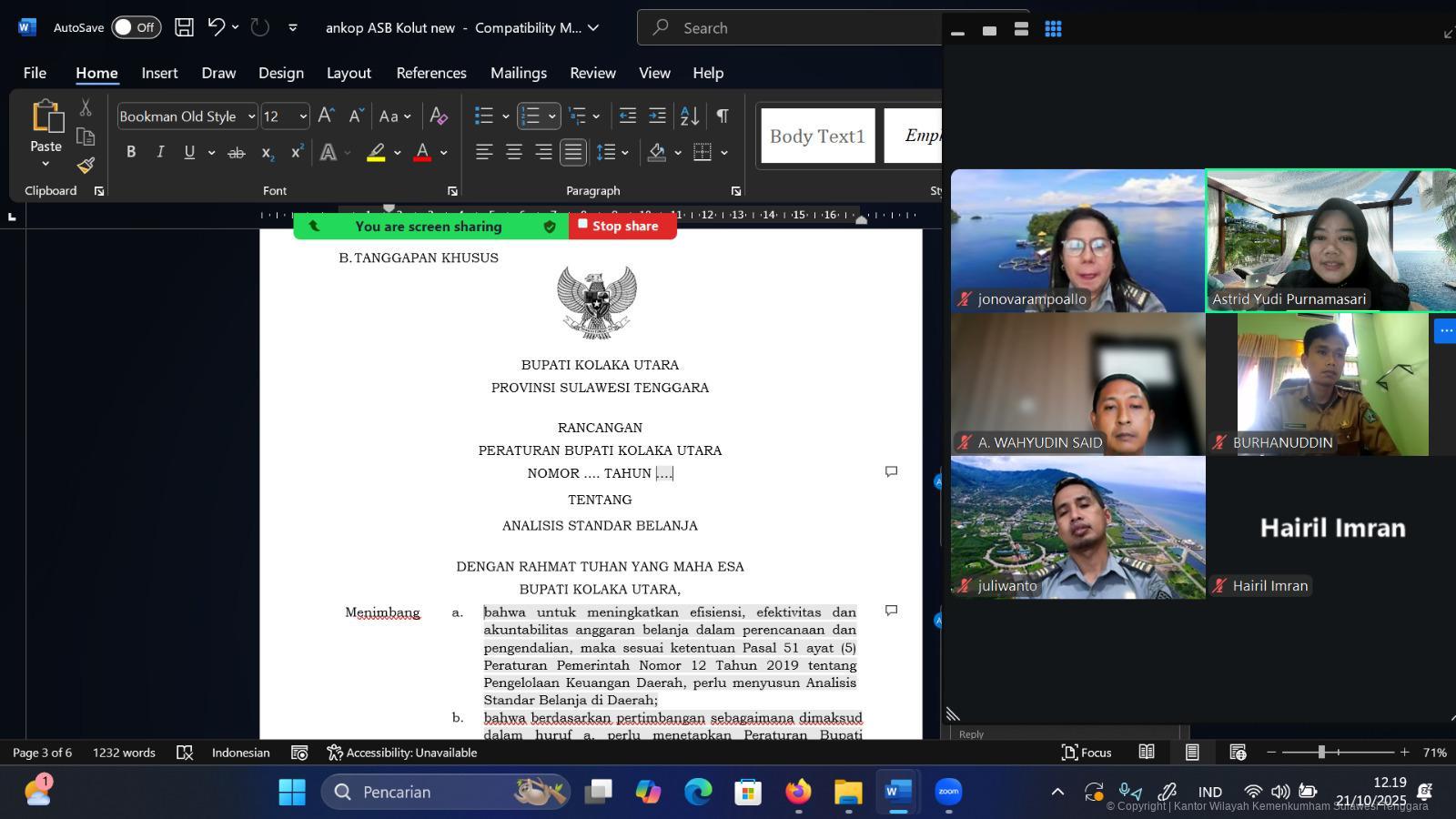1456x819 pixels.
Task: Apply bullet list formatting
Action: click(484, 116)
